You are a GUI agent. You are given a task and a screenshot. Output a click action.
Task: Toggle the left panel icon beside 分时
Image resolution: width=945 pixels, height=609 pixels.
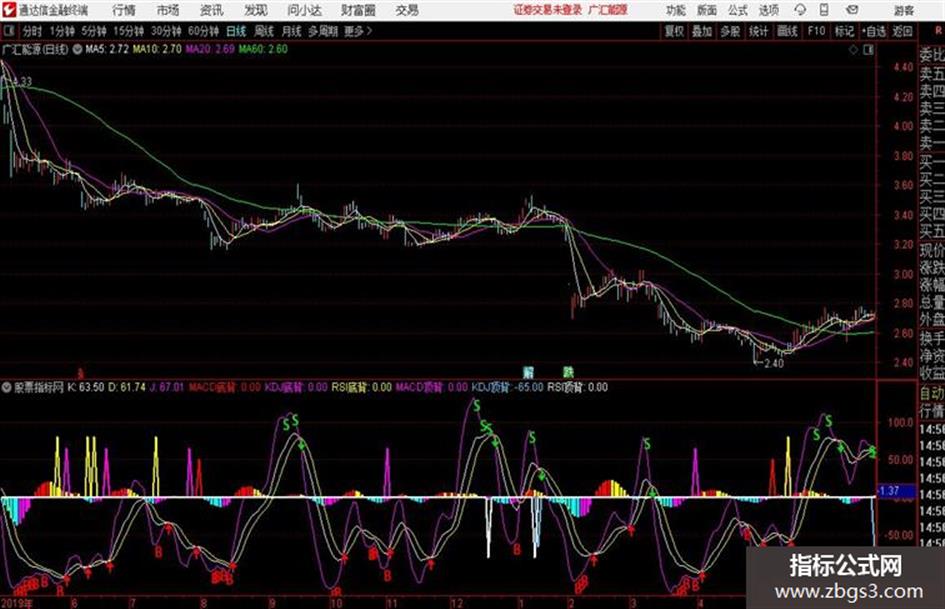9,31
